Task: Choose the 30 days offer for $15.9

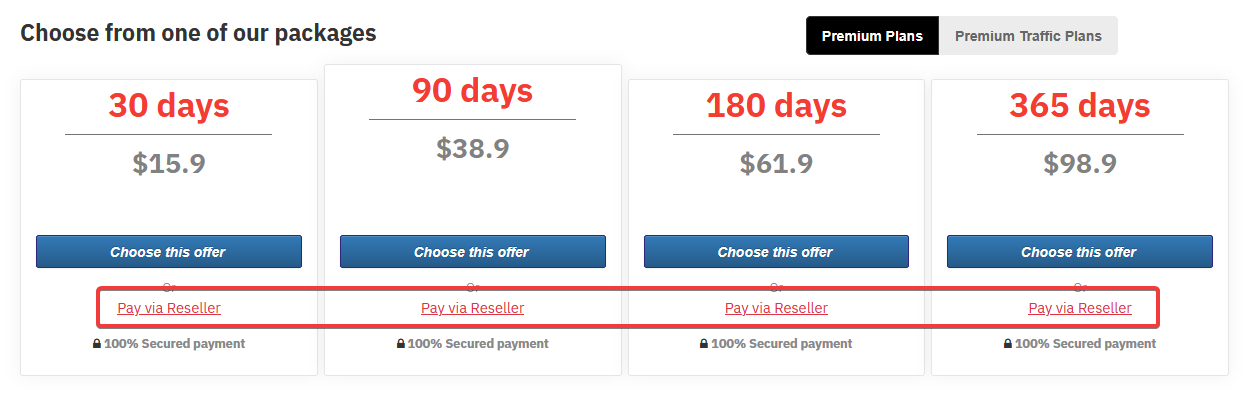Action: pyautogui.click(x=169, y=252)
